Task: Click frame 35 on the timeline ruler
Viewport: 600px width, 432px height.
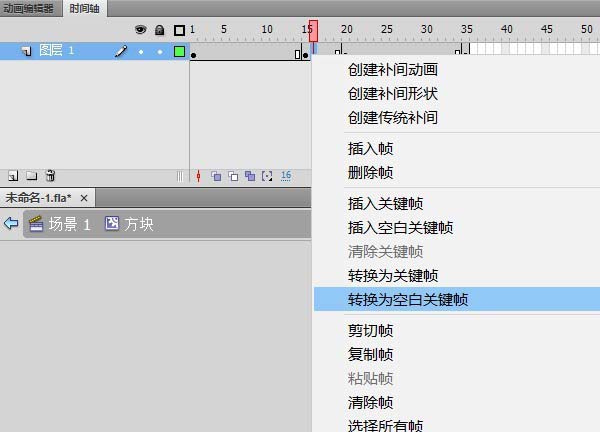Action: [466, 29]
